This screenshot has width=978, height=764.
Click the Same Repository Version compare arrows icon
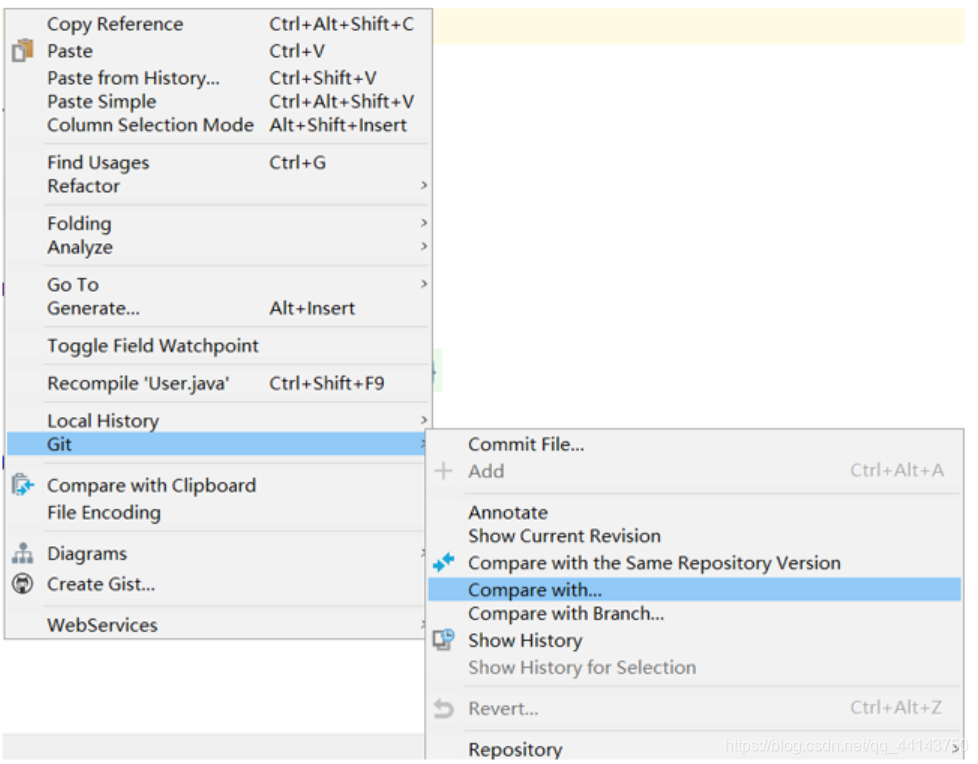click(x=443, y=562)
